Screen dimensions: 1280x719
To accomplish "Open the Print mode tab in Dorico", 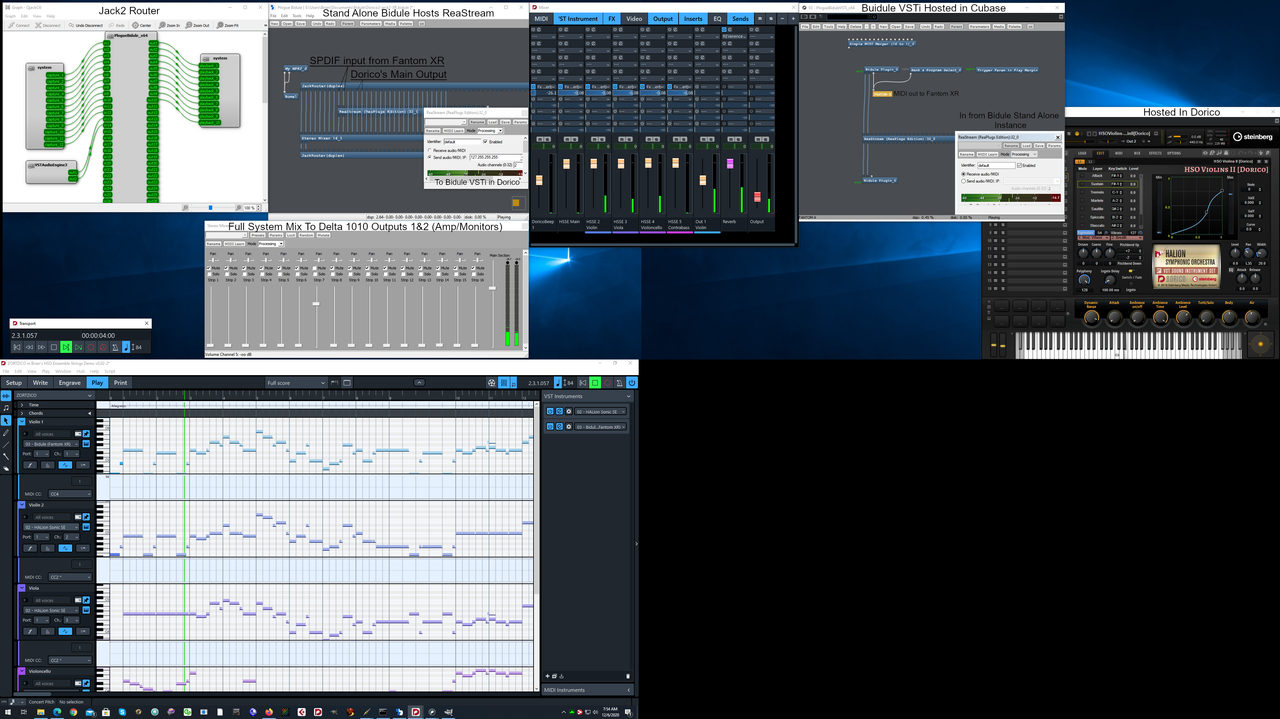I will (x=120, y=382).
